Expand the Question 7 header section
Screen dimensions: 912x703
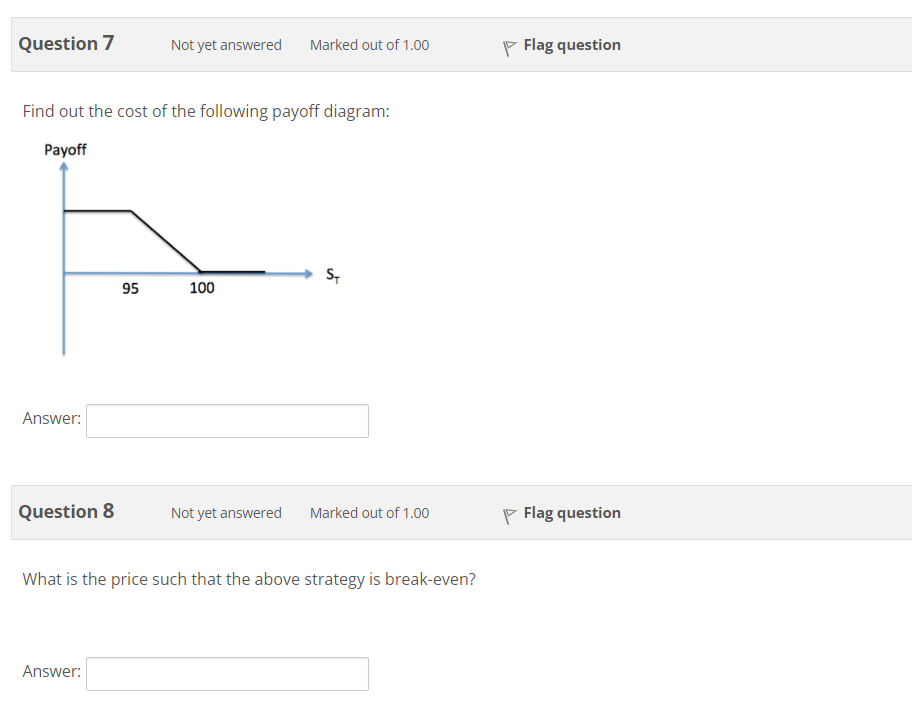pos(67,43)
